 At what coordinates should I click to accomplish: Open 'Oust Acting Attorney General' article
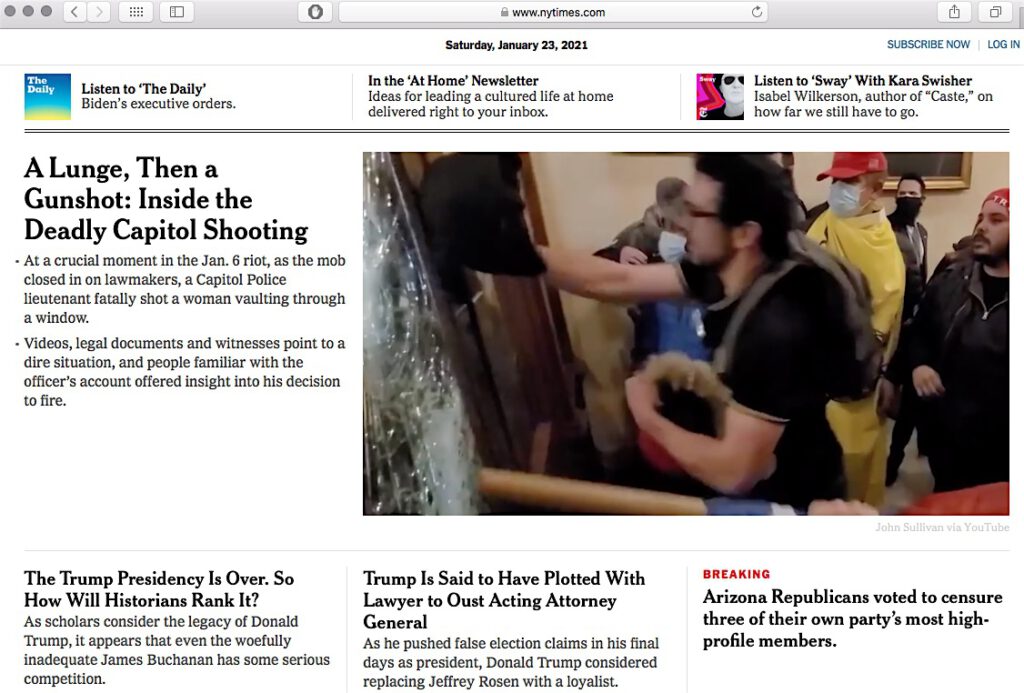504,600
